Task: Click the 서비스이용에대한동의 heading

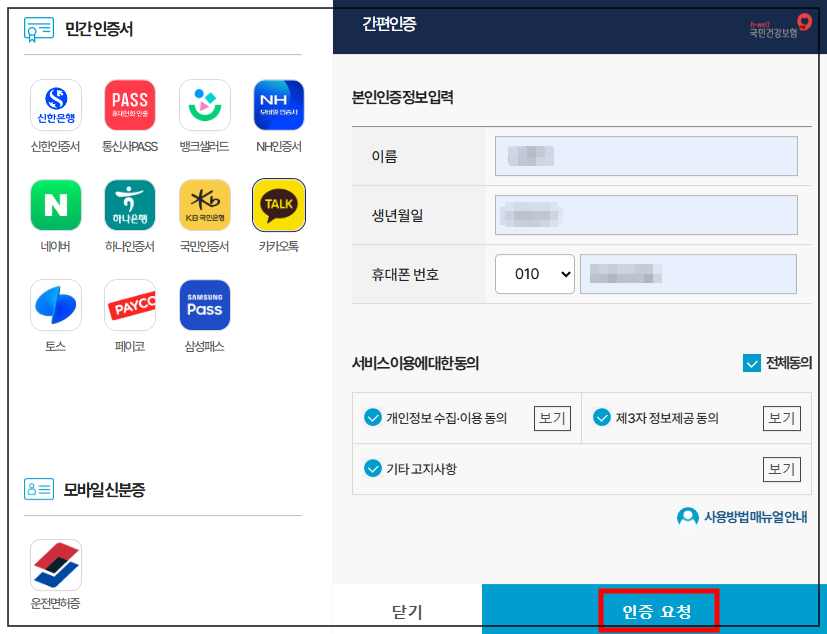Action: click(415, 363)
